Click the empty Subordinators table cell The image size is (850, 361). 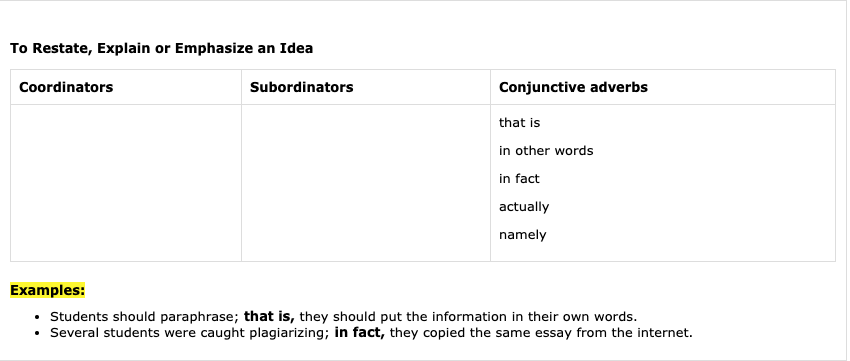[x=366, y=183]
